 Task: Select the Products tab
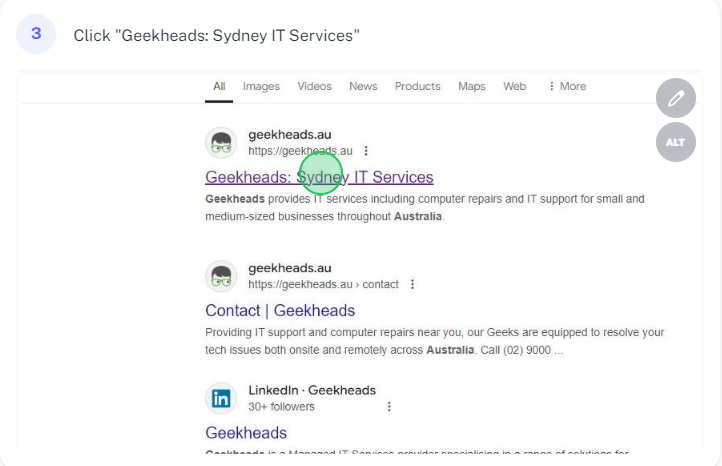click(x=417, y=86)
